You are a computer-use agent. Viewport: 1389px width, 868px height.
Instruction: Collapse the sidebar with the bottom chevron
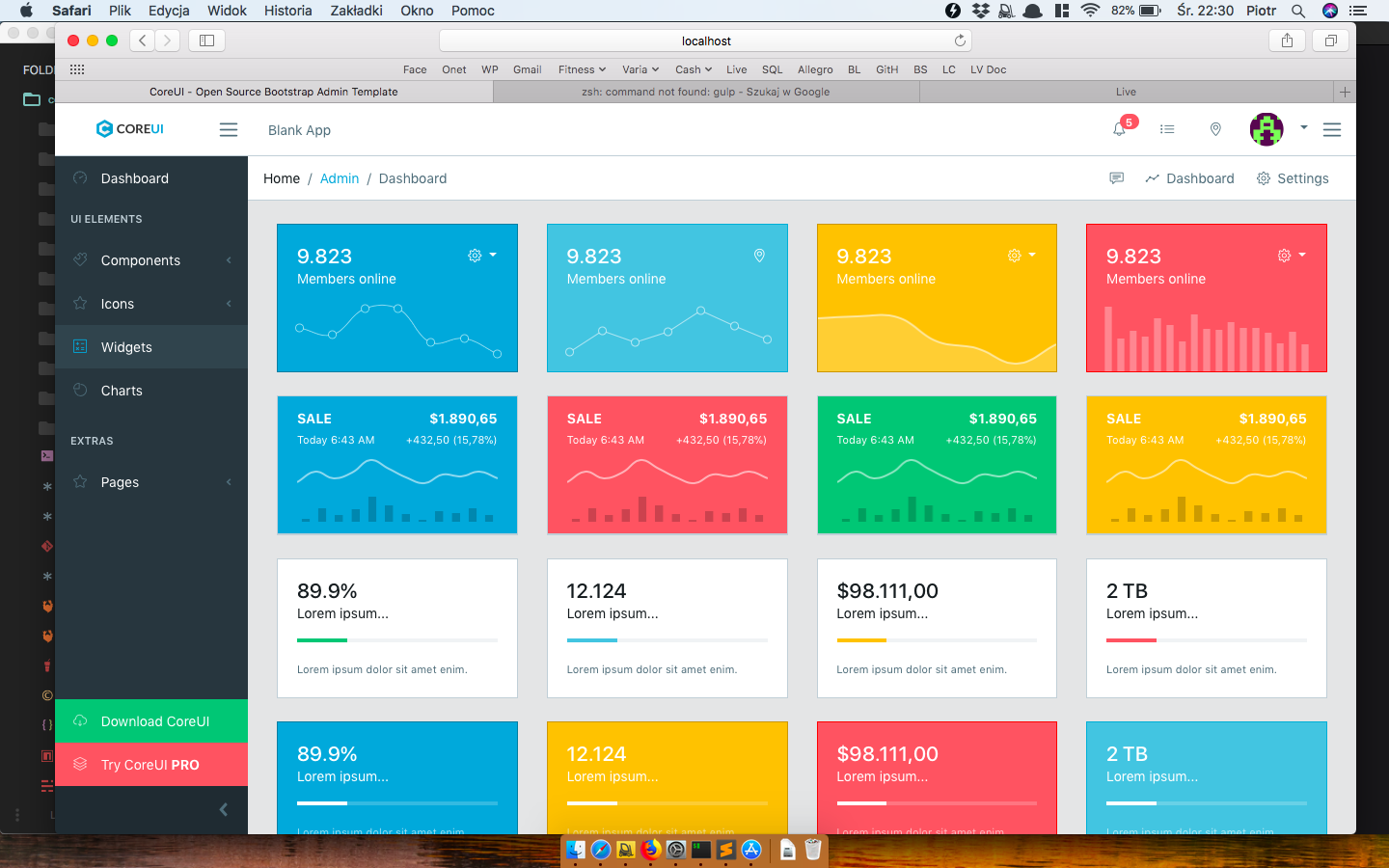click(x=224, y=810)
